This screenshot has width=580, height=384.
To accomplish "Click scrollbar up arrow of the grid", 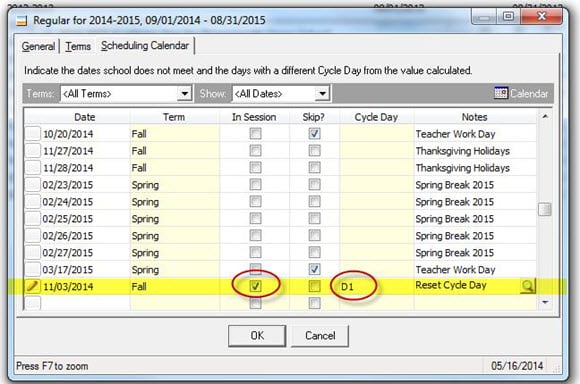I will pos(545,117).
